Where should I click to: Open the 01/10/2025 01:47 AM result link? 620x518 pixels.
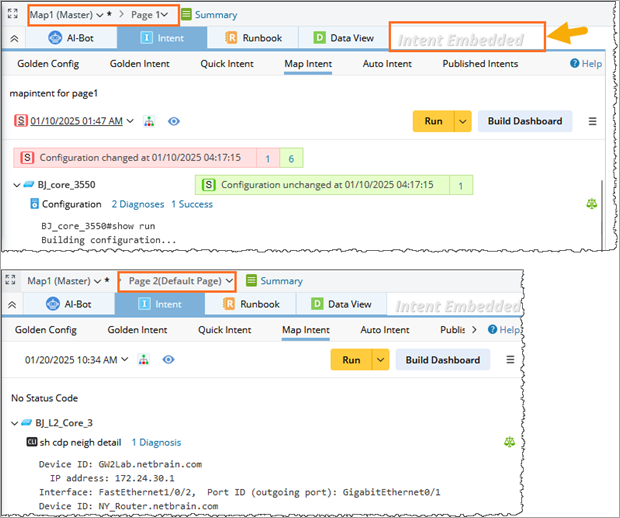(76, 121)
